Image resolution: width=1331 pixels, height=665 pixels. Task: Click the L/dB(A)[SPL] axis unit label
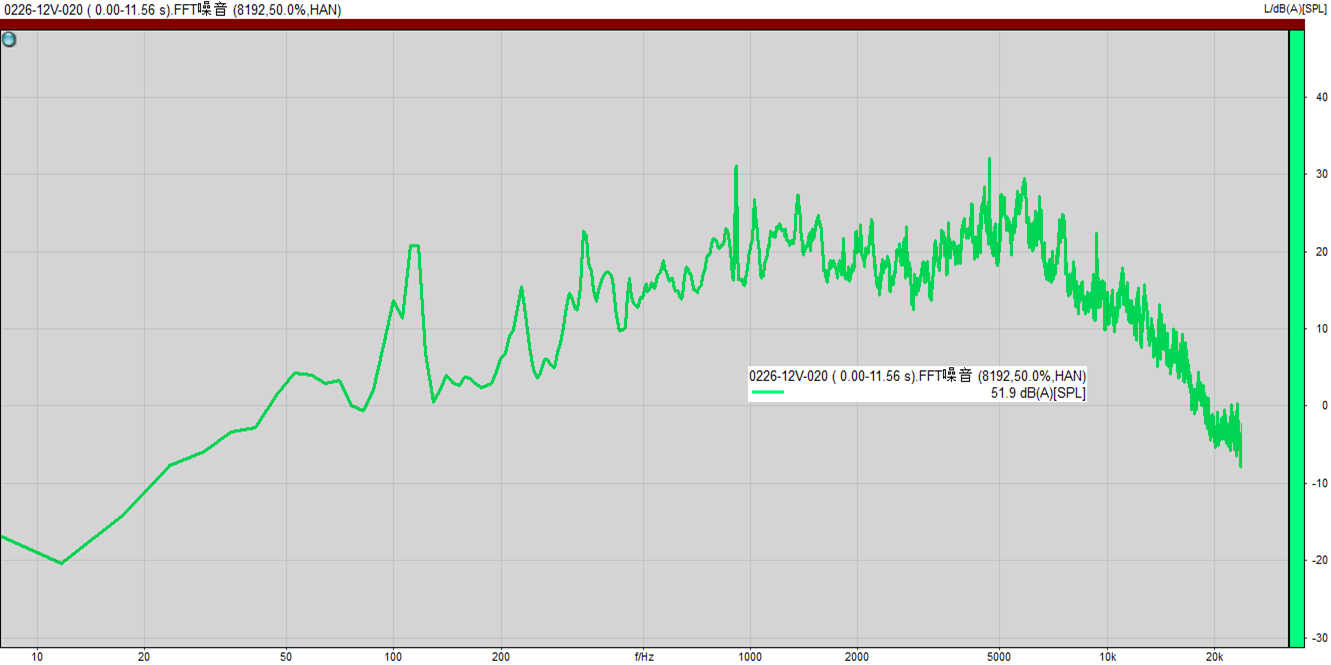click(1296, 9)
